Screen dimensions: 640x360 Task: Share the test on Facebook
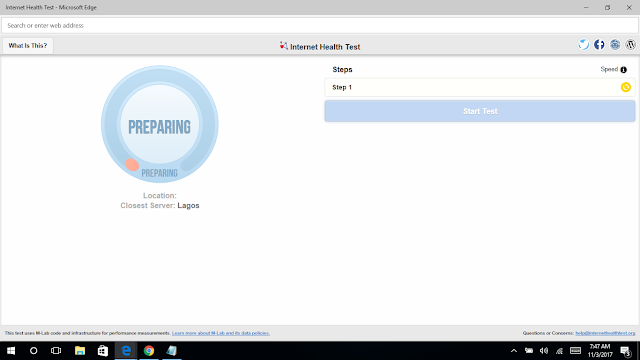tap(599, 44)
